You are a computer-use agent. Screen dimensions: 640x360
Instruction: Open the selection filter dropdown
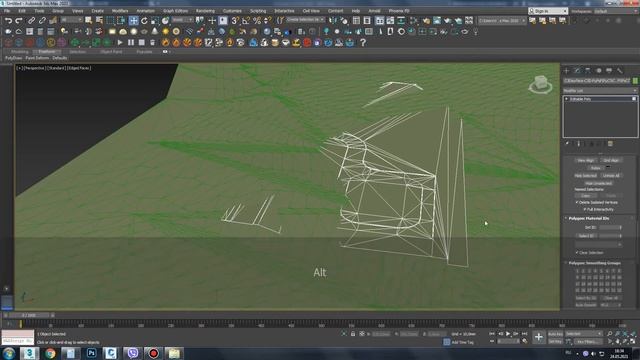point(71,20)
